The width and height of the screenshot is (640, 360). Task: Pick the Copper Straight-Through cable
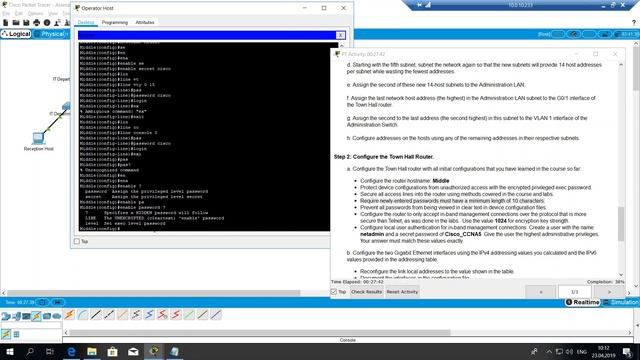pyautogui.click(x=96, y=315)
